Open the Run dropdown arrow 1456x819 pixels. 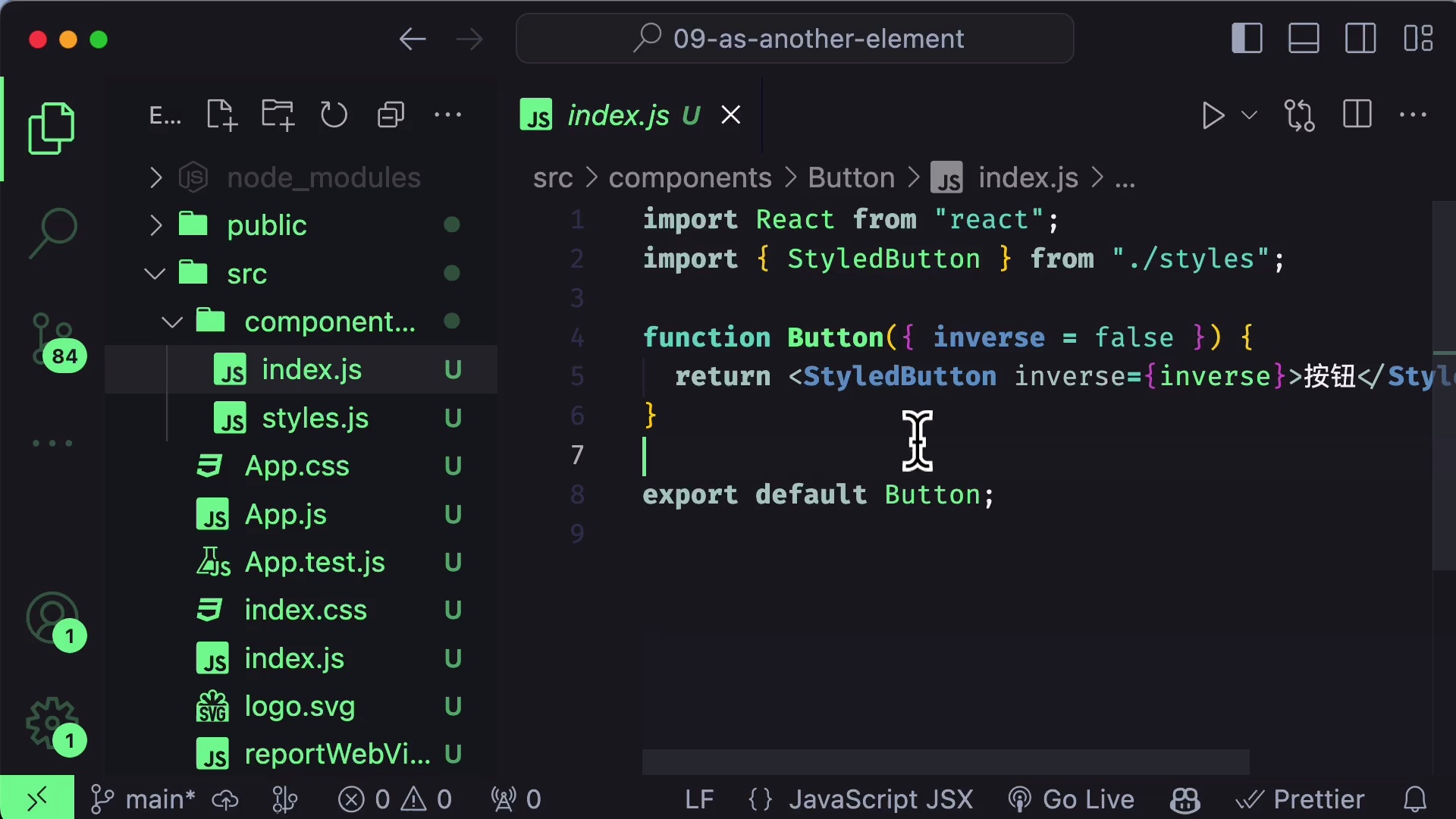coord(1249,115)
